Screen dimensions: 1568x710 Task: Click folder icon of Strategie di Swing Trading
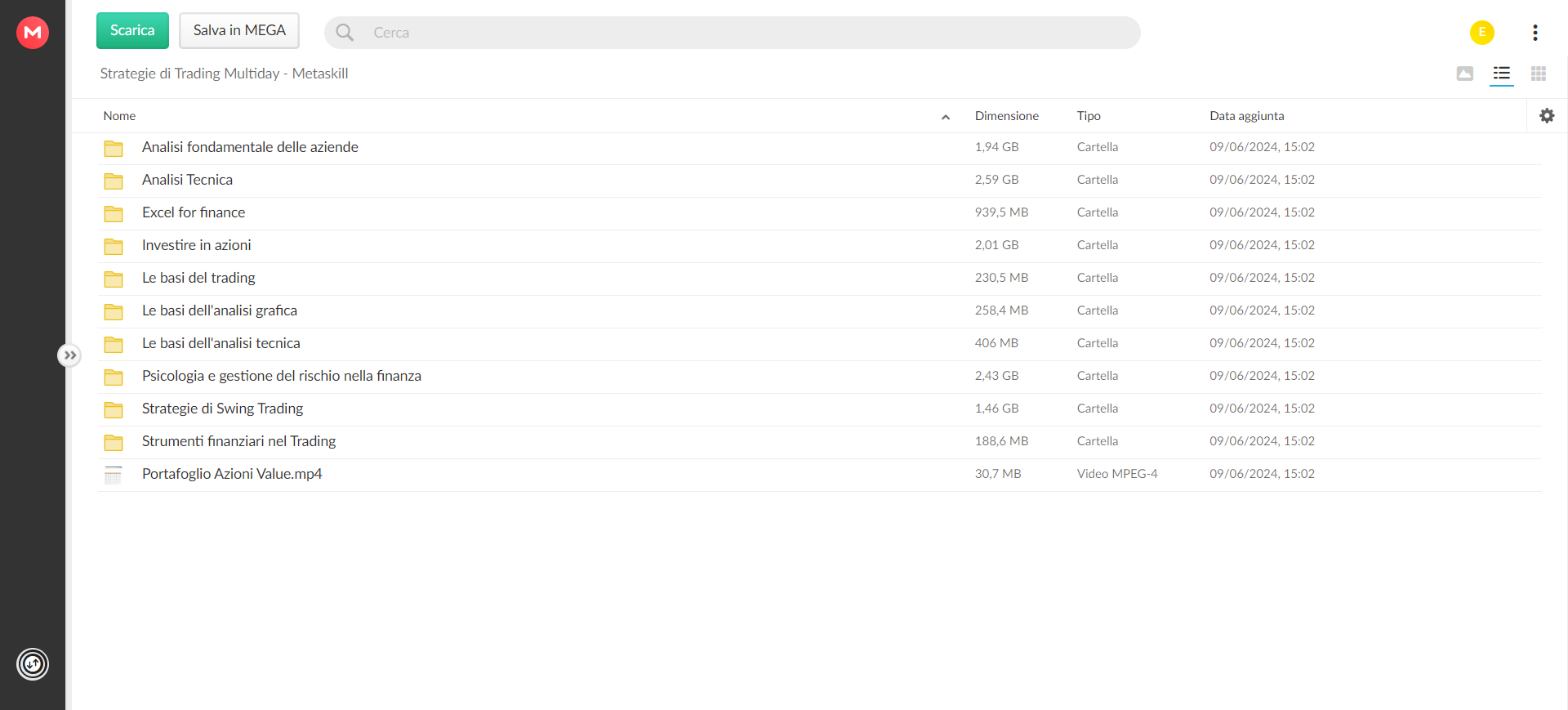(114, 409)
